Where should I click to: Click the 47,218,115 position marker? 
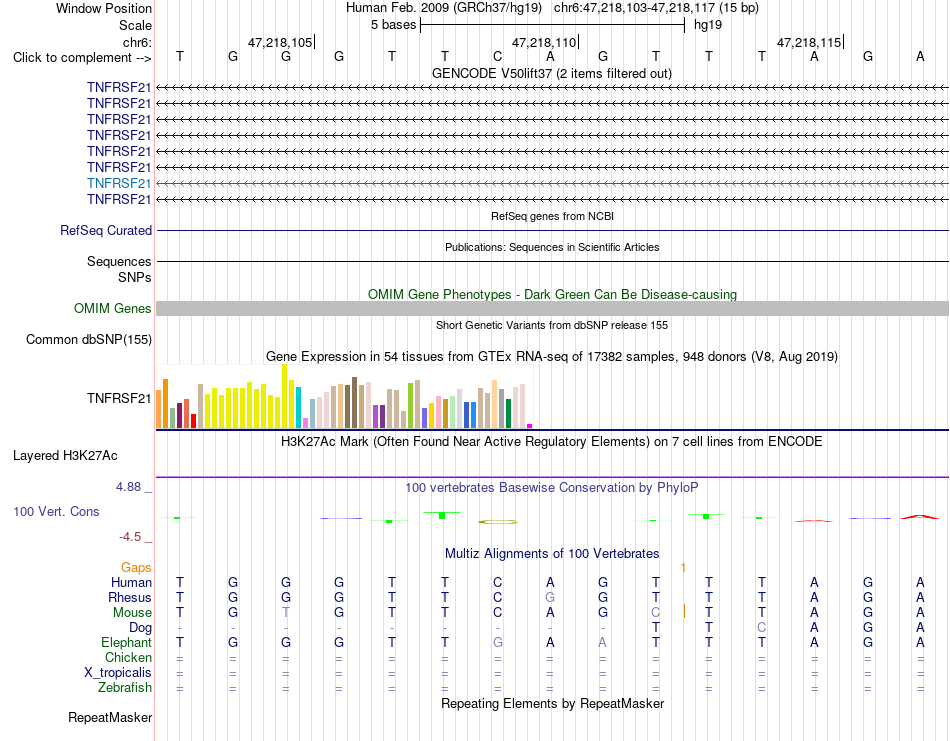tap(809, 42)
